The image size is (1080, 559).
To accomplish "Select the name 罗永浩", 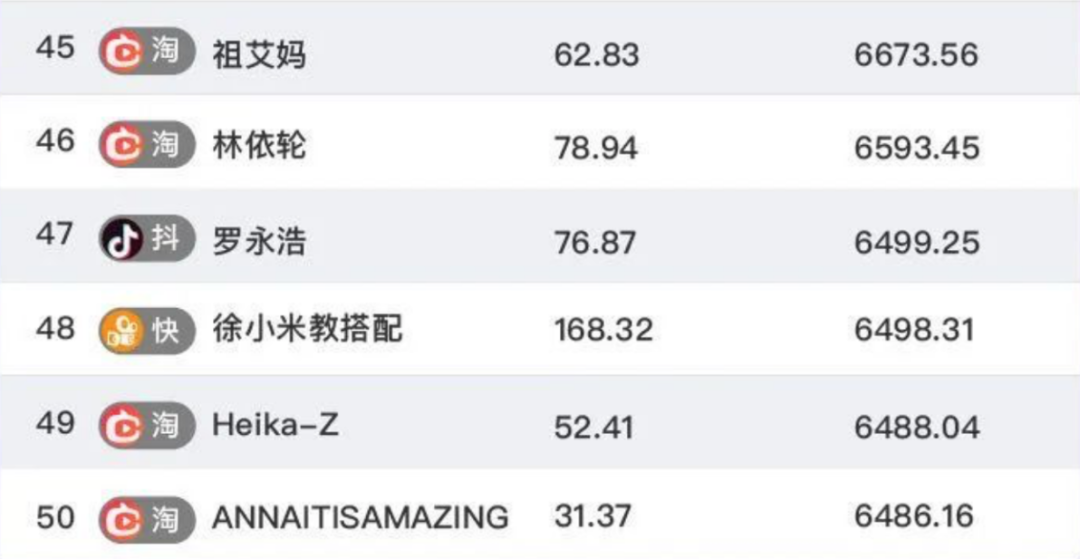I will pyautogui.click(x=259, y=241).
